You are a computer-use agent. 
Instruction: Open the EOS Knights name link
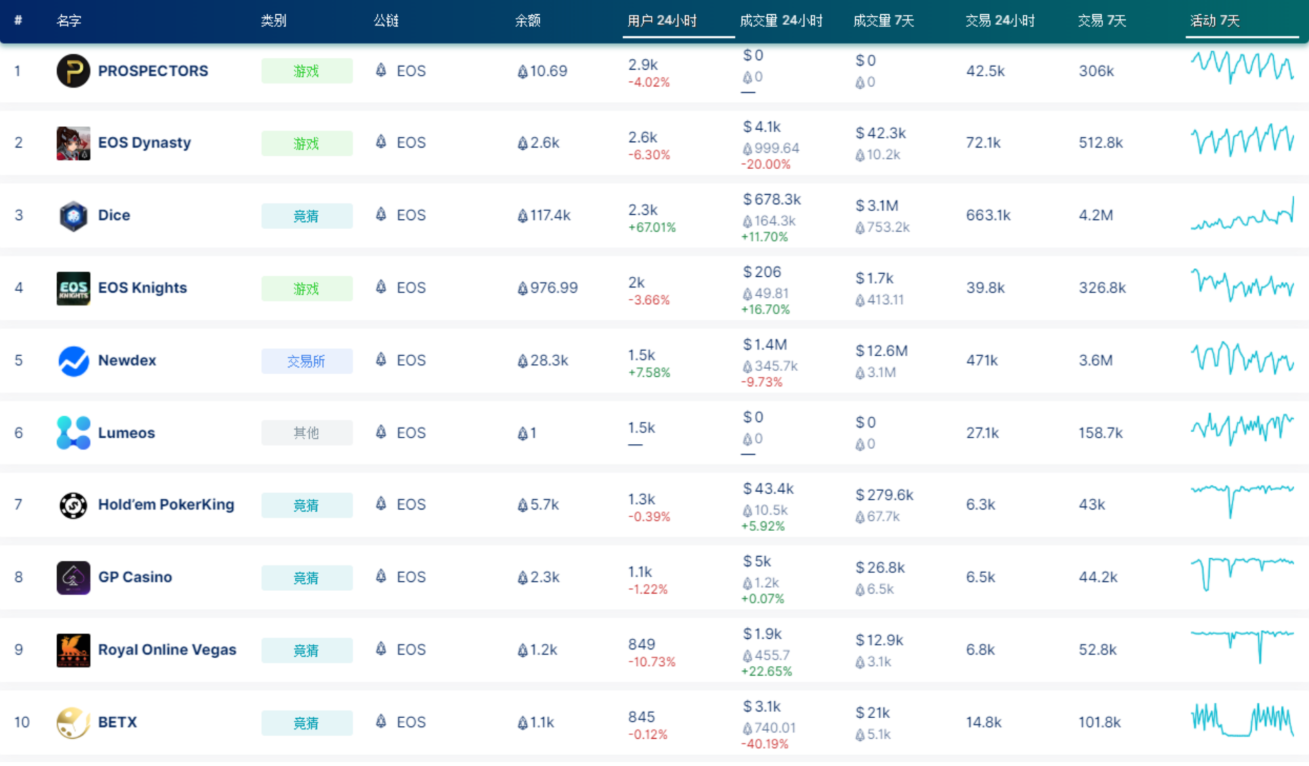click(x=142, y=288)
